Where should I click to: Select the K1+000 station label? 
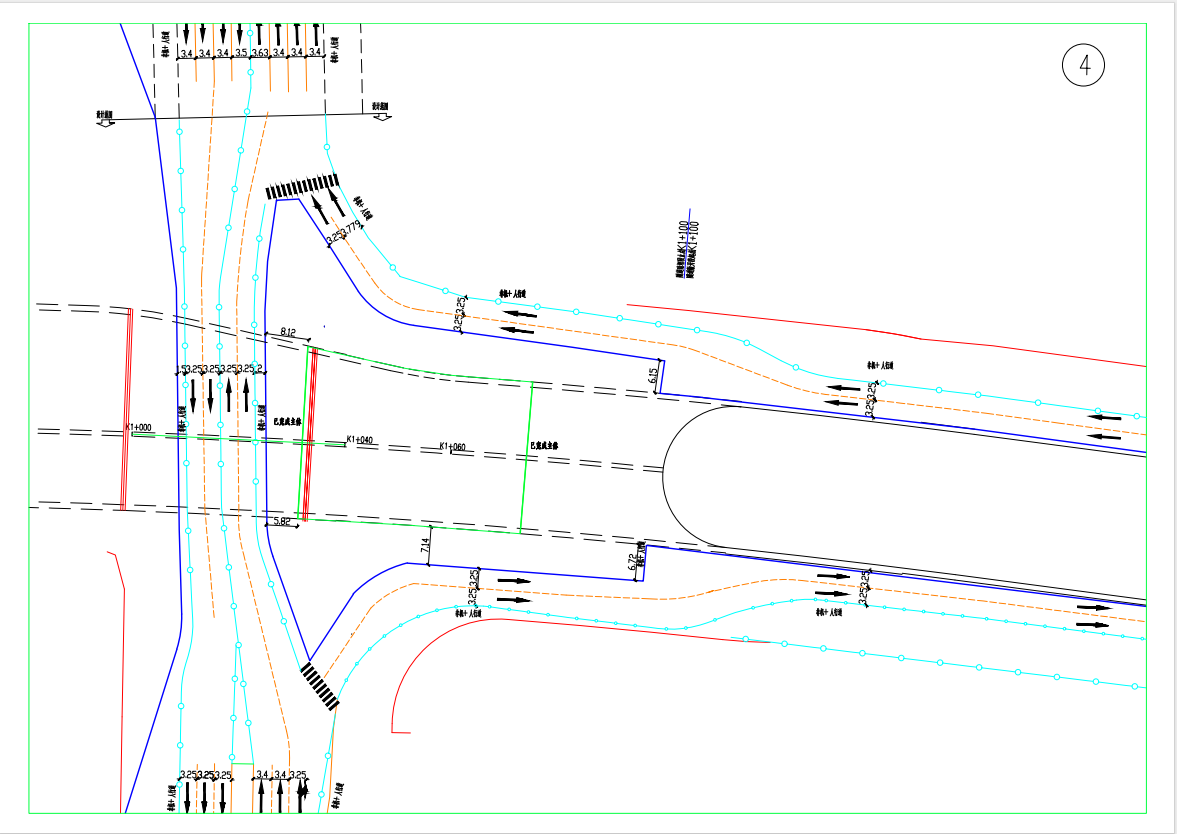[138, 427]
